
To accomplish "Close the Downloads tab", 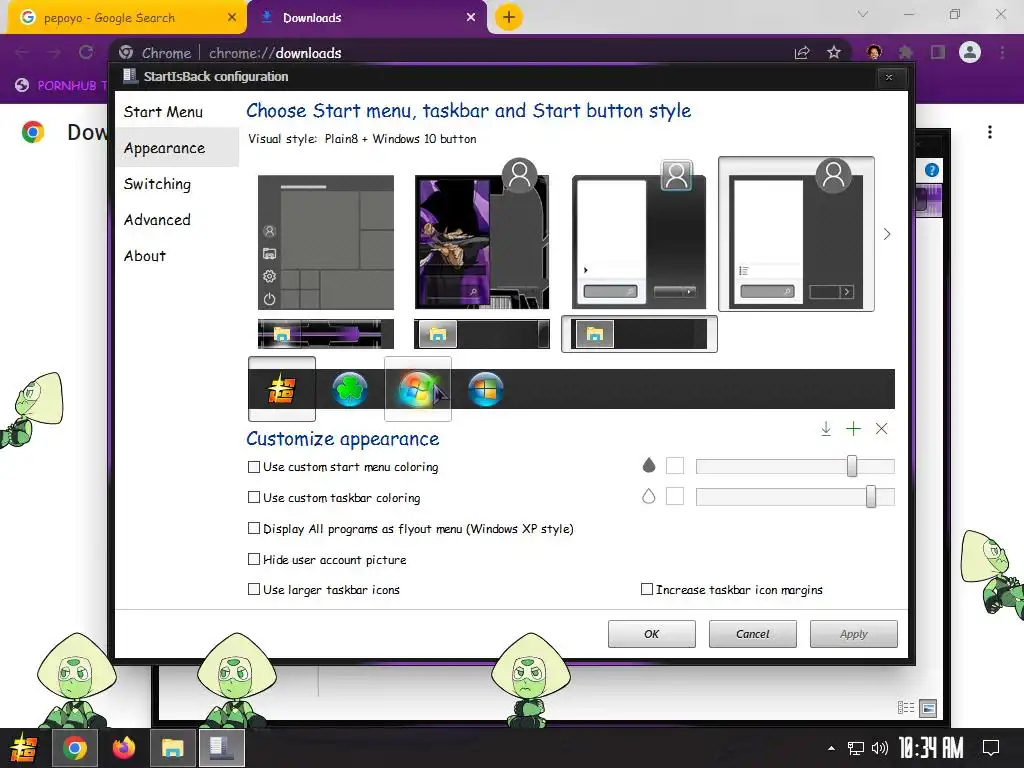I will (471, 18).
